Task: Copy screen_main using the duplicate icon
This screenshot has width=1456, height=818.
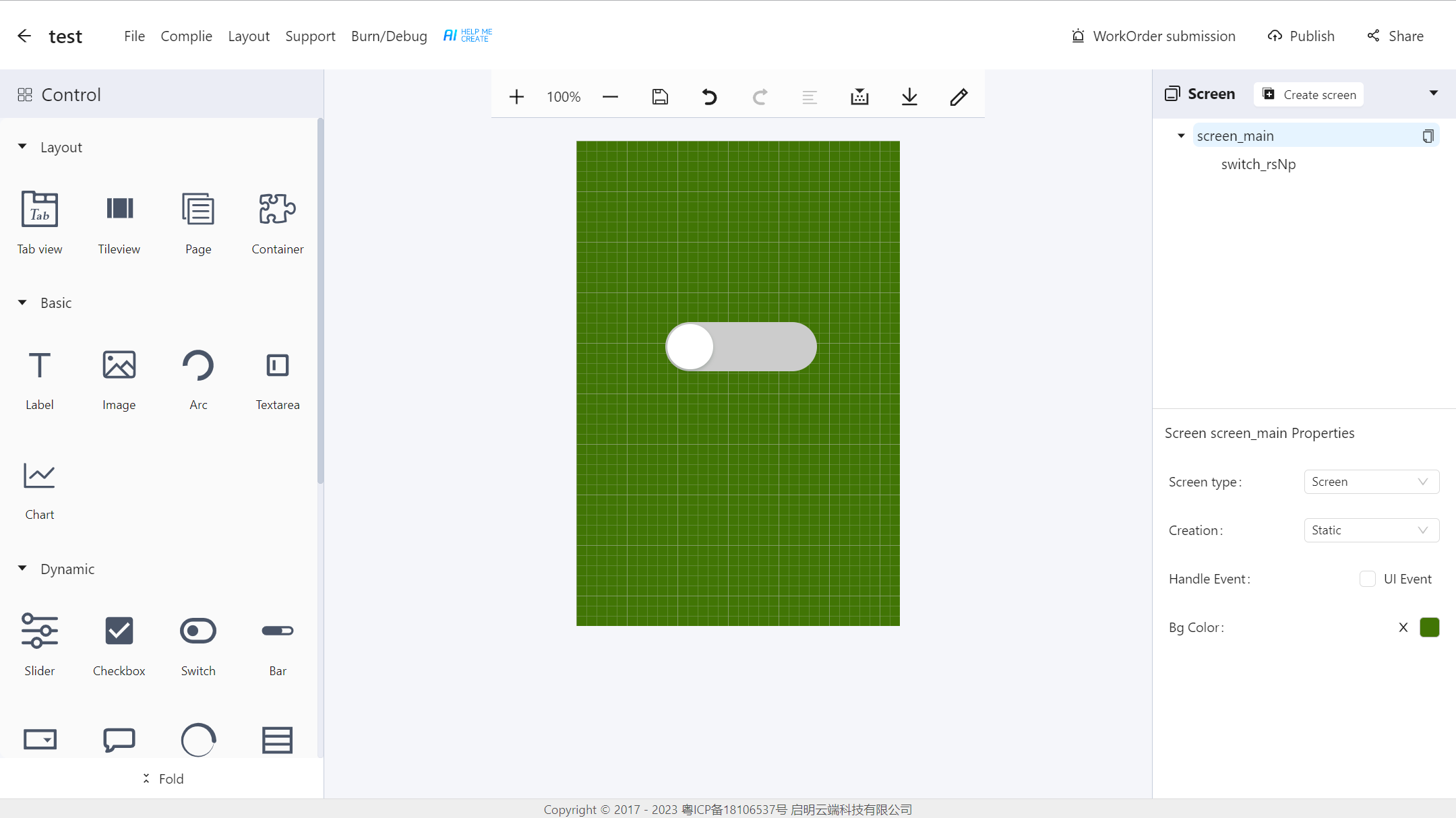Action: [x=1428, y=136]
